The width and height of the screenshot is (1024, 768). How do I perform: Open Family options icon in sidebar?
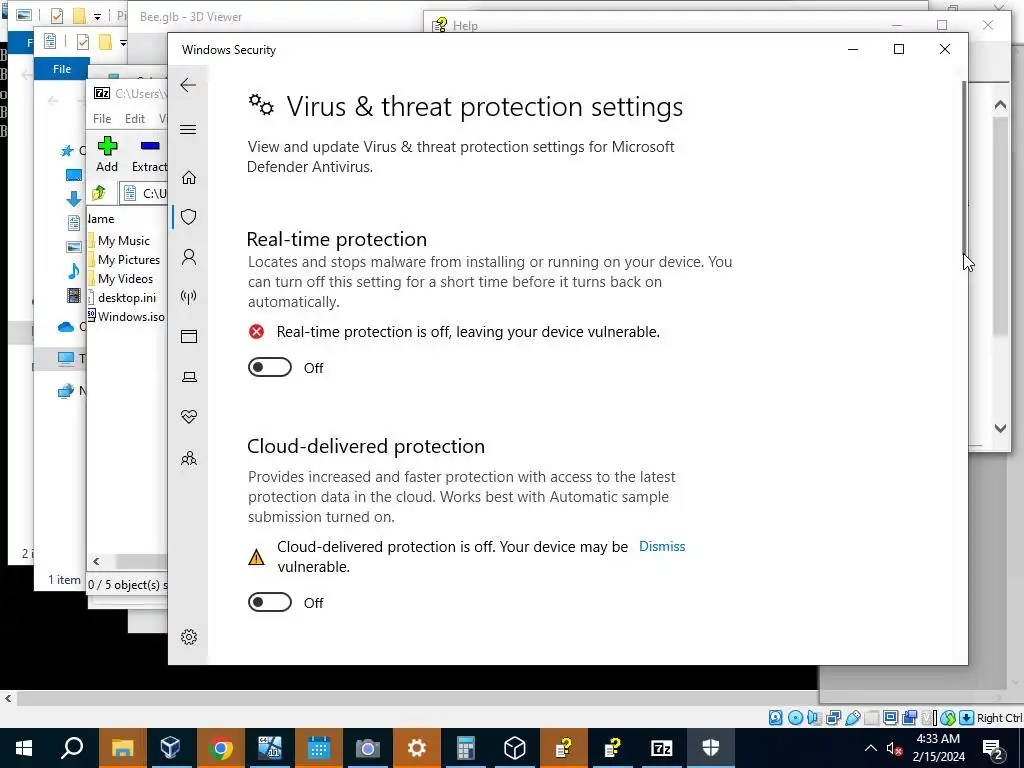[189, 458]
